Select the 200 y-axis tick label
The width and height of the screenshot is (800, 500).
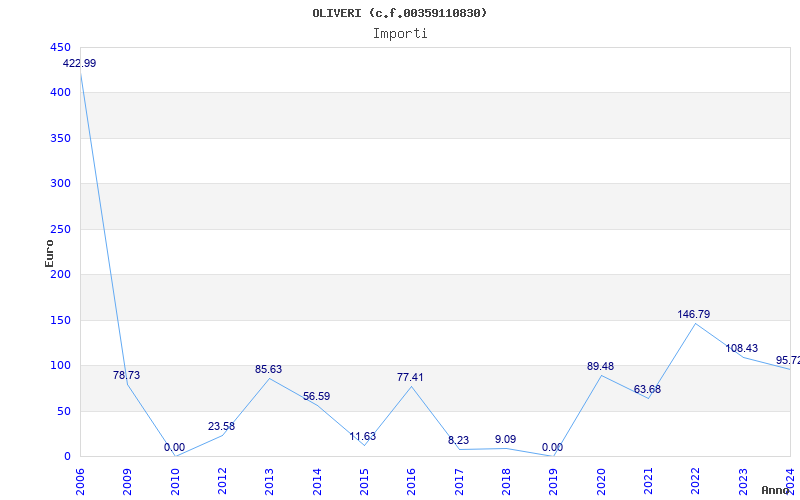[60, 274]
